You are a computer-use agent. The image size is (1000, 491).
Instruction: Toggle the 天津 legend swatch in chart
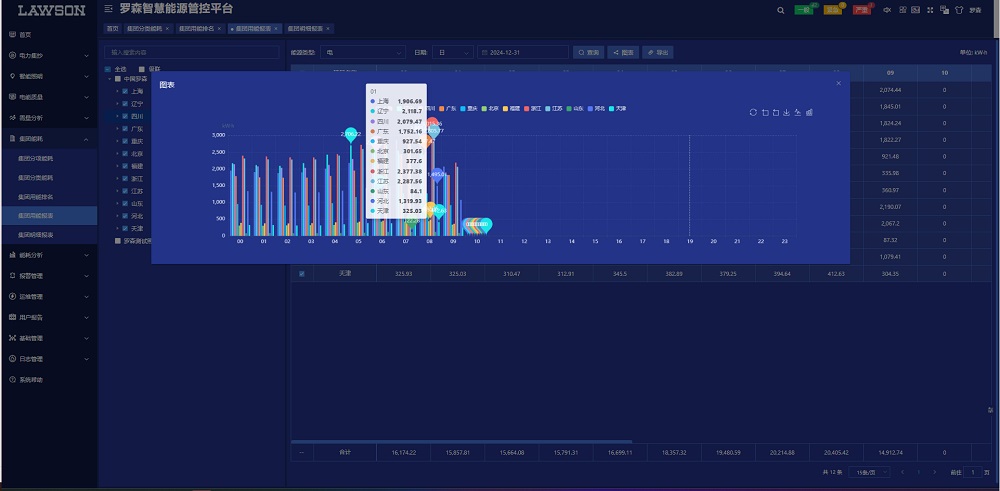[612, 108]
